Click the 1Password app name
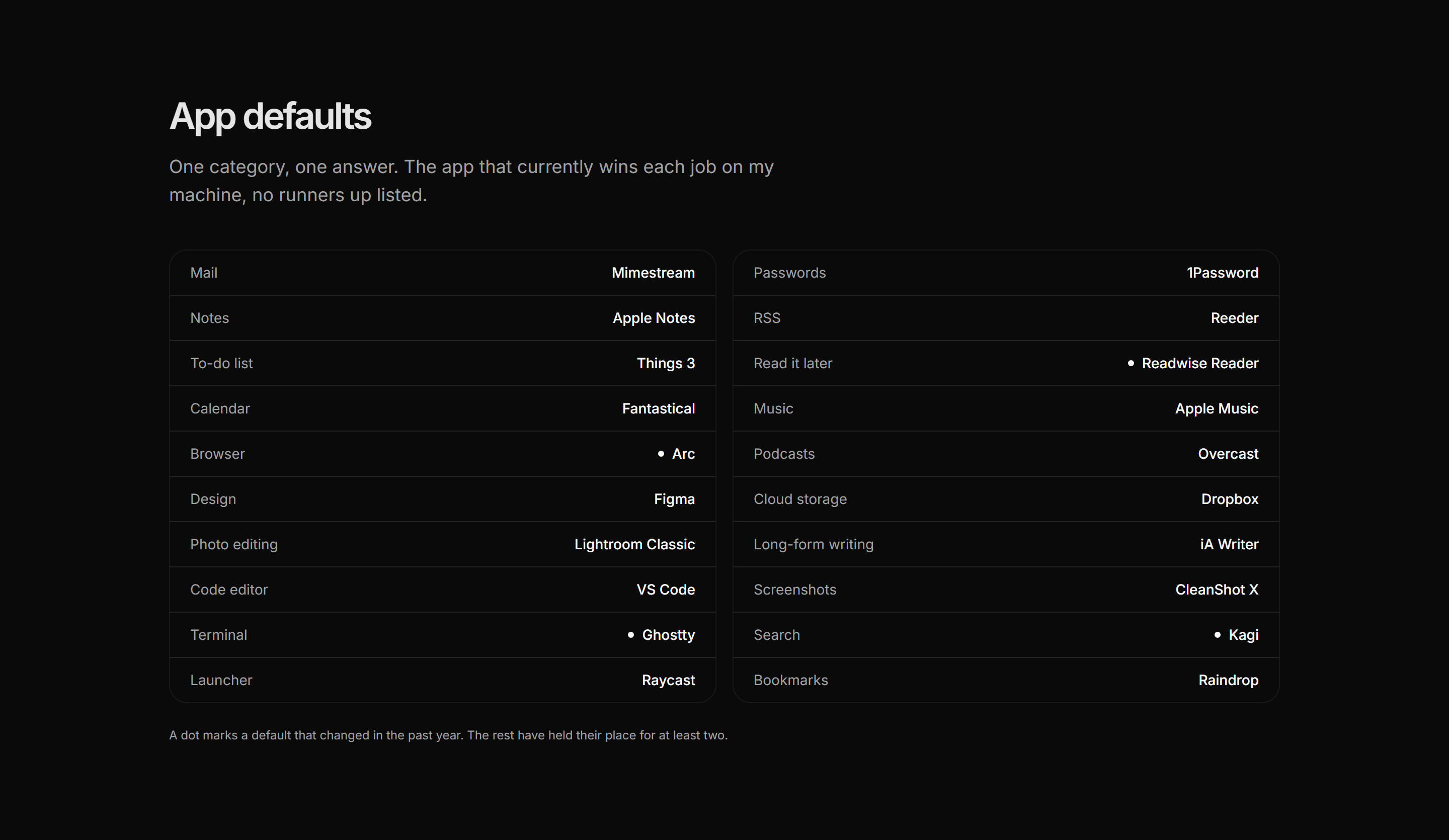Screen dimensions: 1449x840 tap(1223, 273)
